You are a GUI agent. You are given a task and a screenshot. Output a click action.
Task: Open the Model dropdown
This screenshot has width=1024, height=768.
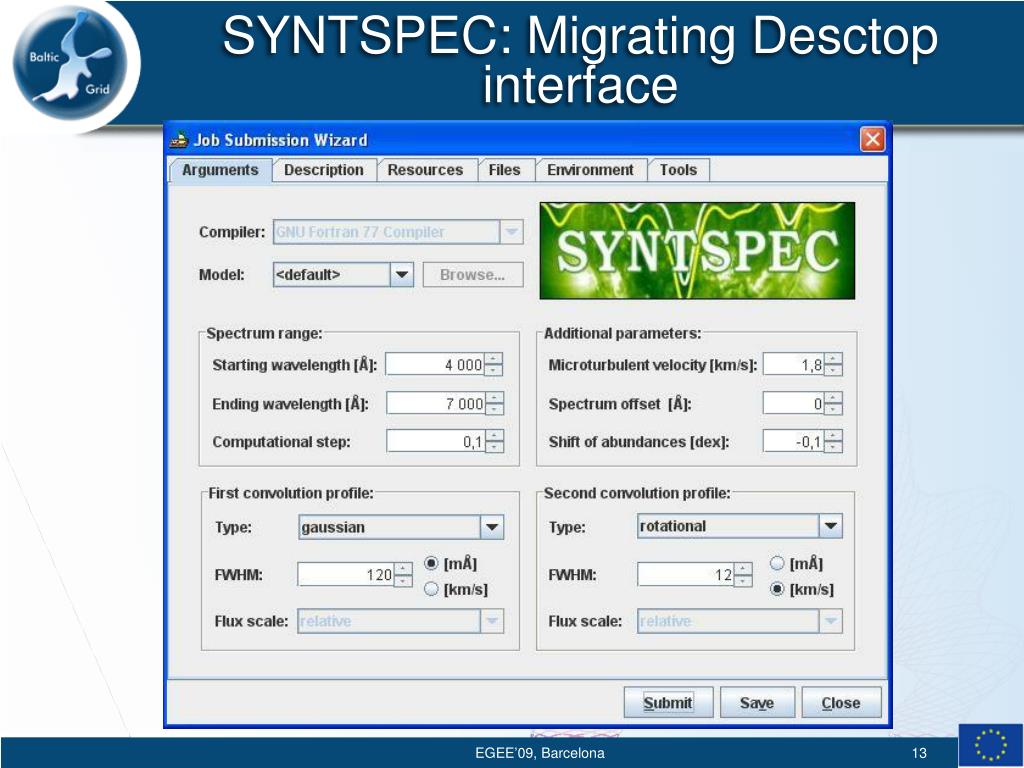pos(401,275)
